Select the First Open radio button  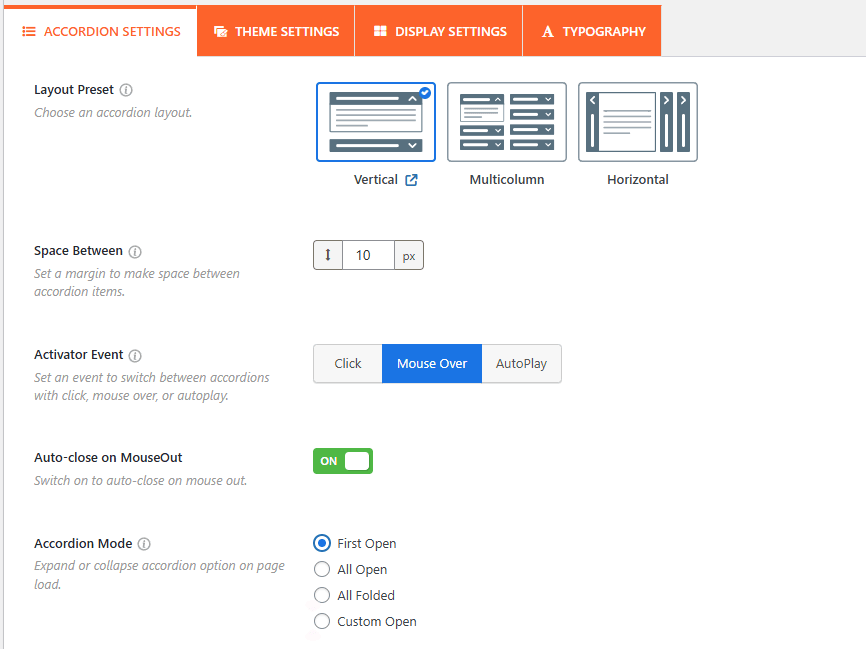pos(322,544)
